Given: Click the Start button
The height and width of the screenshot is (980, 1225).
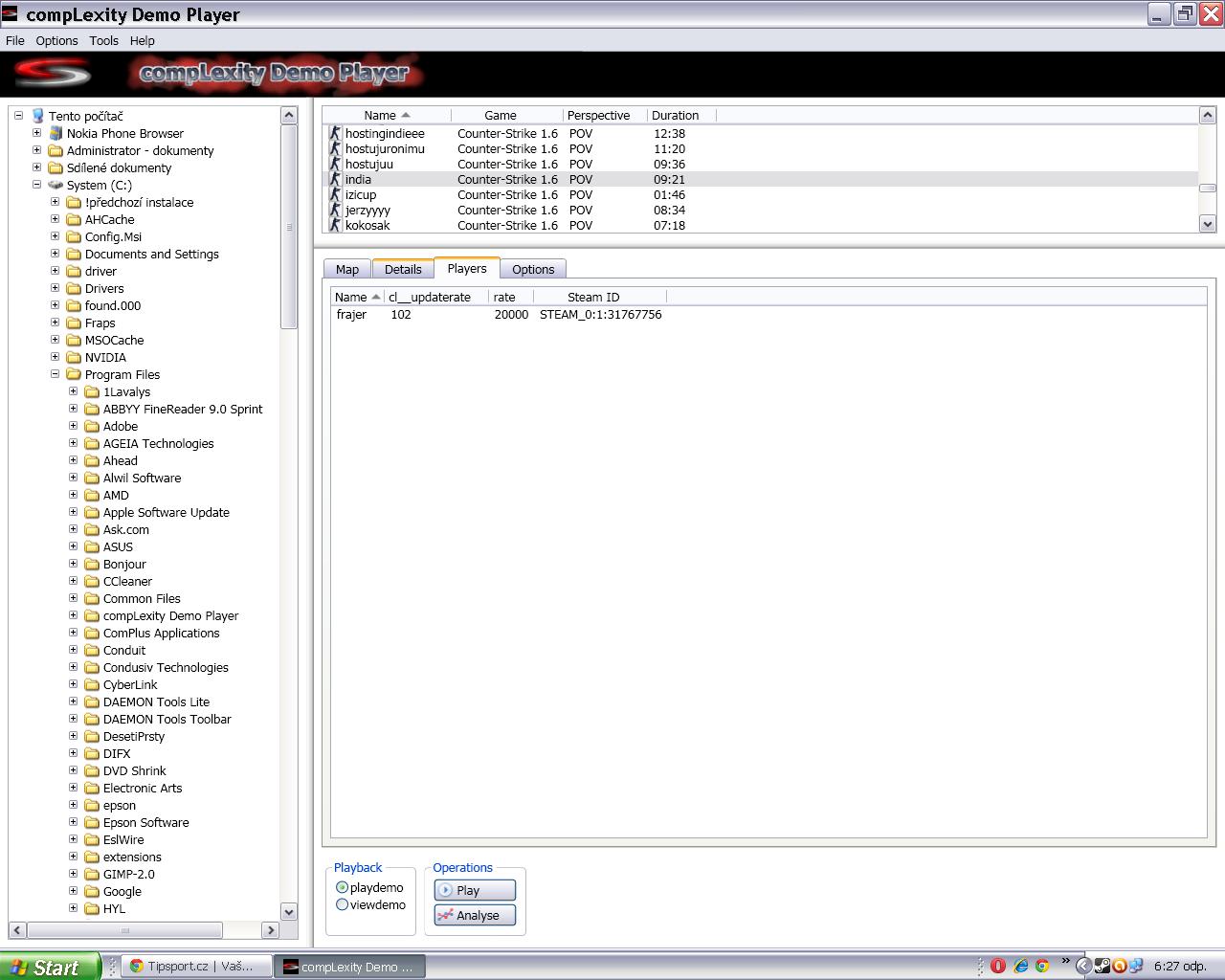Looking at the screenshot, I should tap(50, 967).
